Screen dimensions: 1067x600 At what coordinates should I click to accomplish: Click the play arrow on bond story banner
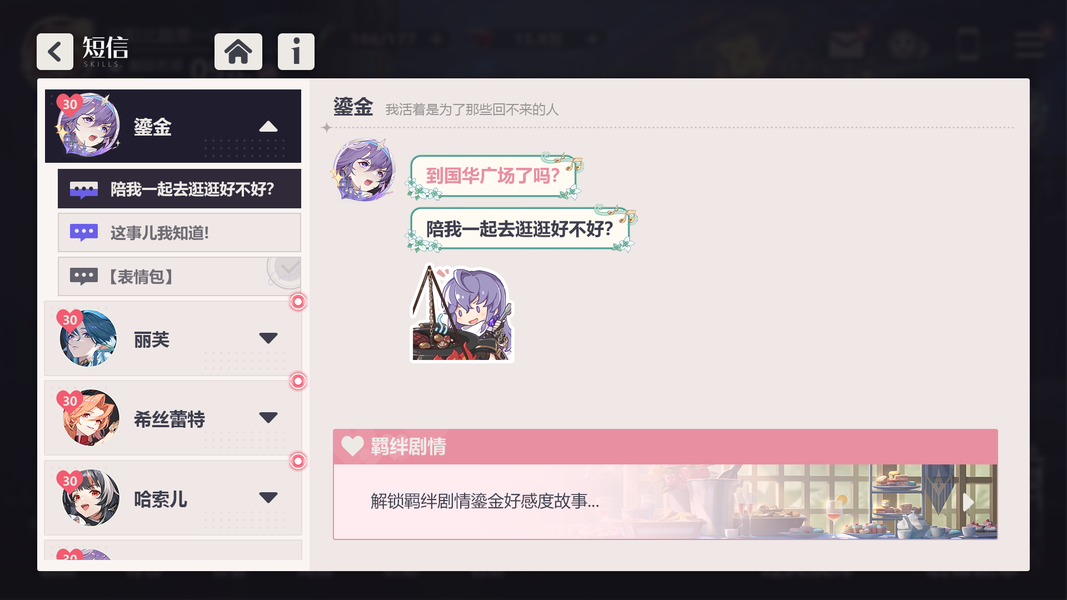968,502
